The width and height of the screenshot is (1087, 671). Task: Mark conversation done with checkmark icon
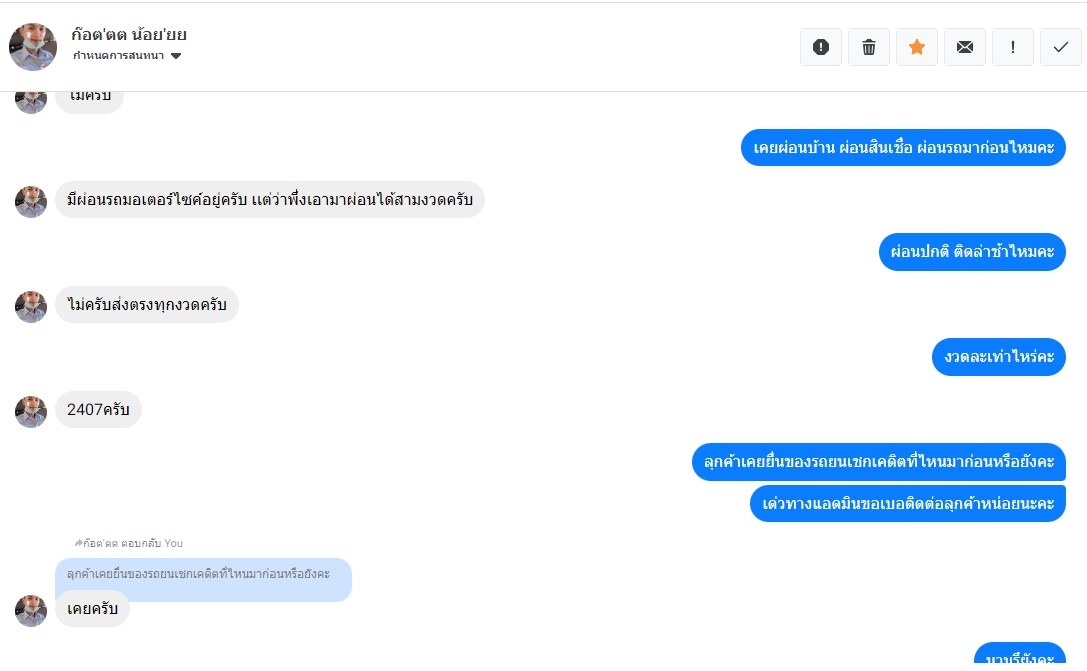click(1061, 47)
